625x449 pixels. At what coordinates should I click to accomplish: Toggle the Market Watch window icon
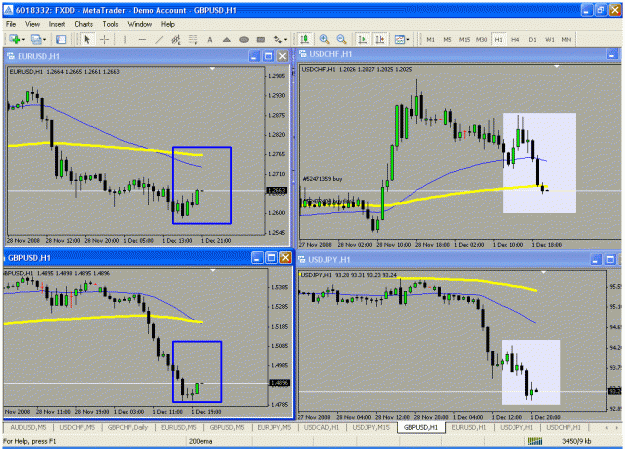click(61, 39)
